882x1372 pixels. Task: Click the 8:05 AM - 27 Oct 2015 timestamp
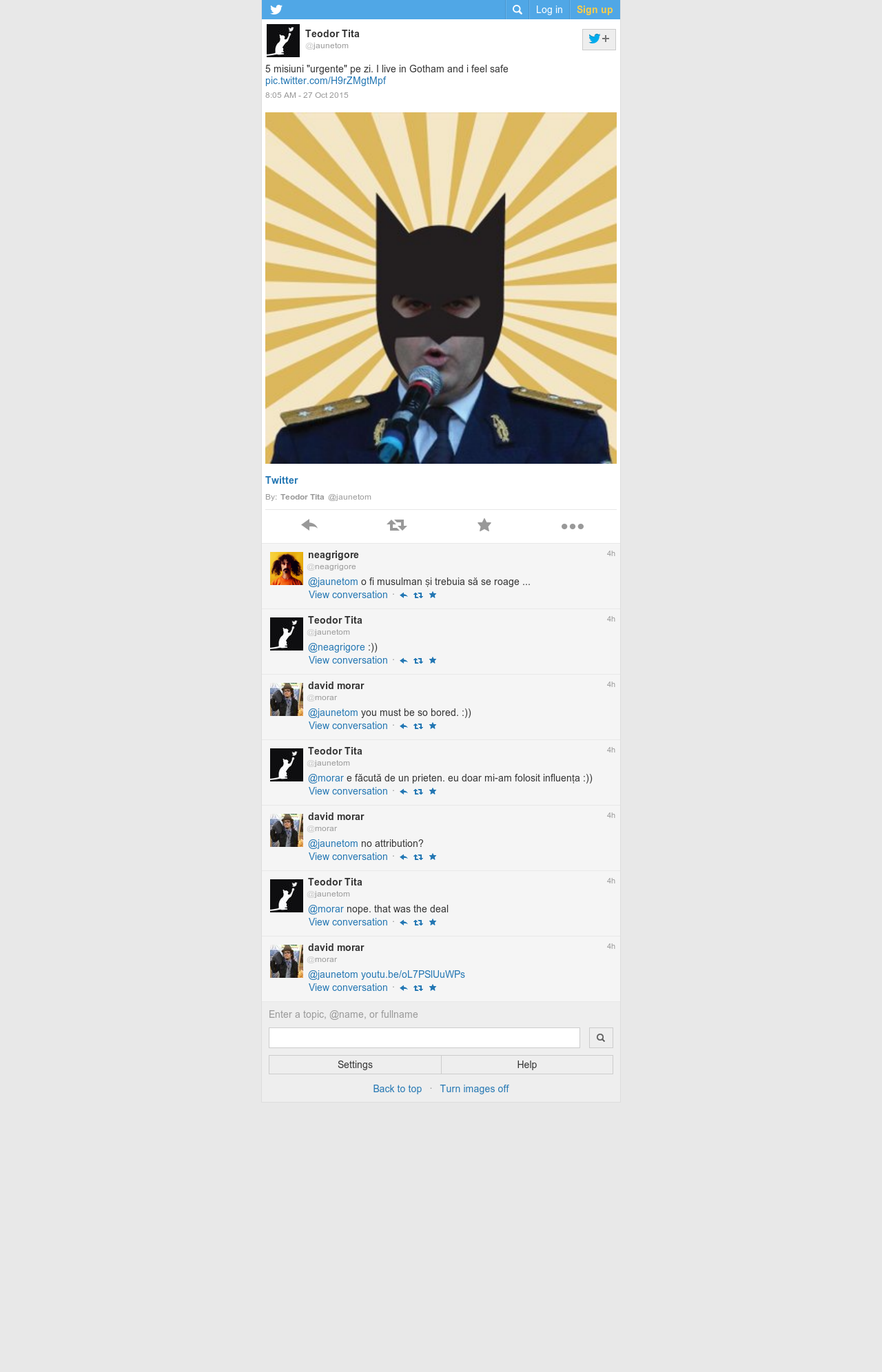[x=307, y=95]
